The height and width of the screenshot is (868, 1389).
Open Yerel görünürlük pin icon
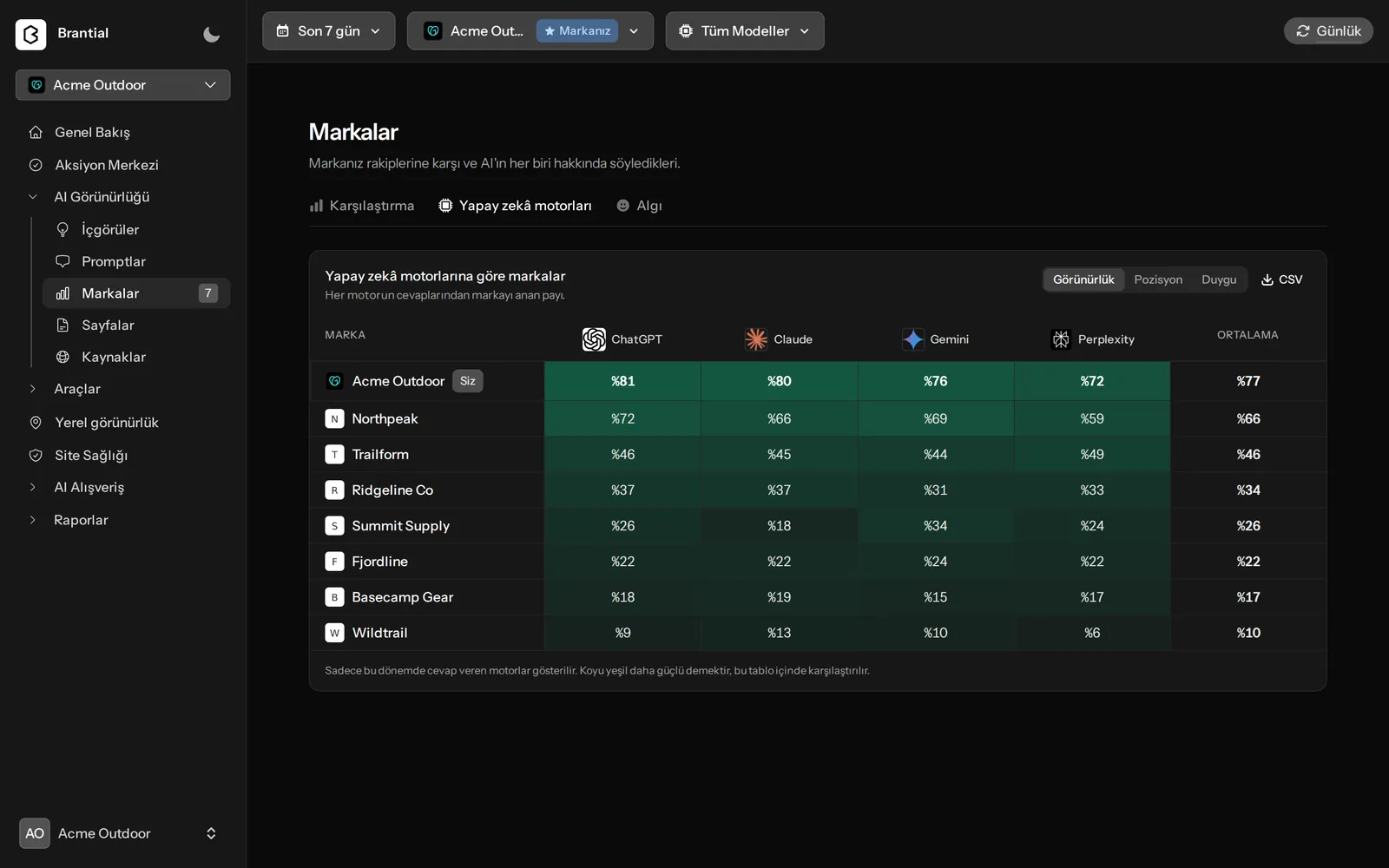point(36,423)
